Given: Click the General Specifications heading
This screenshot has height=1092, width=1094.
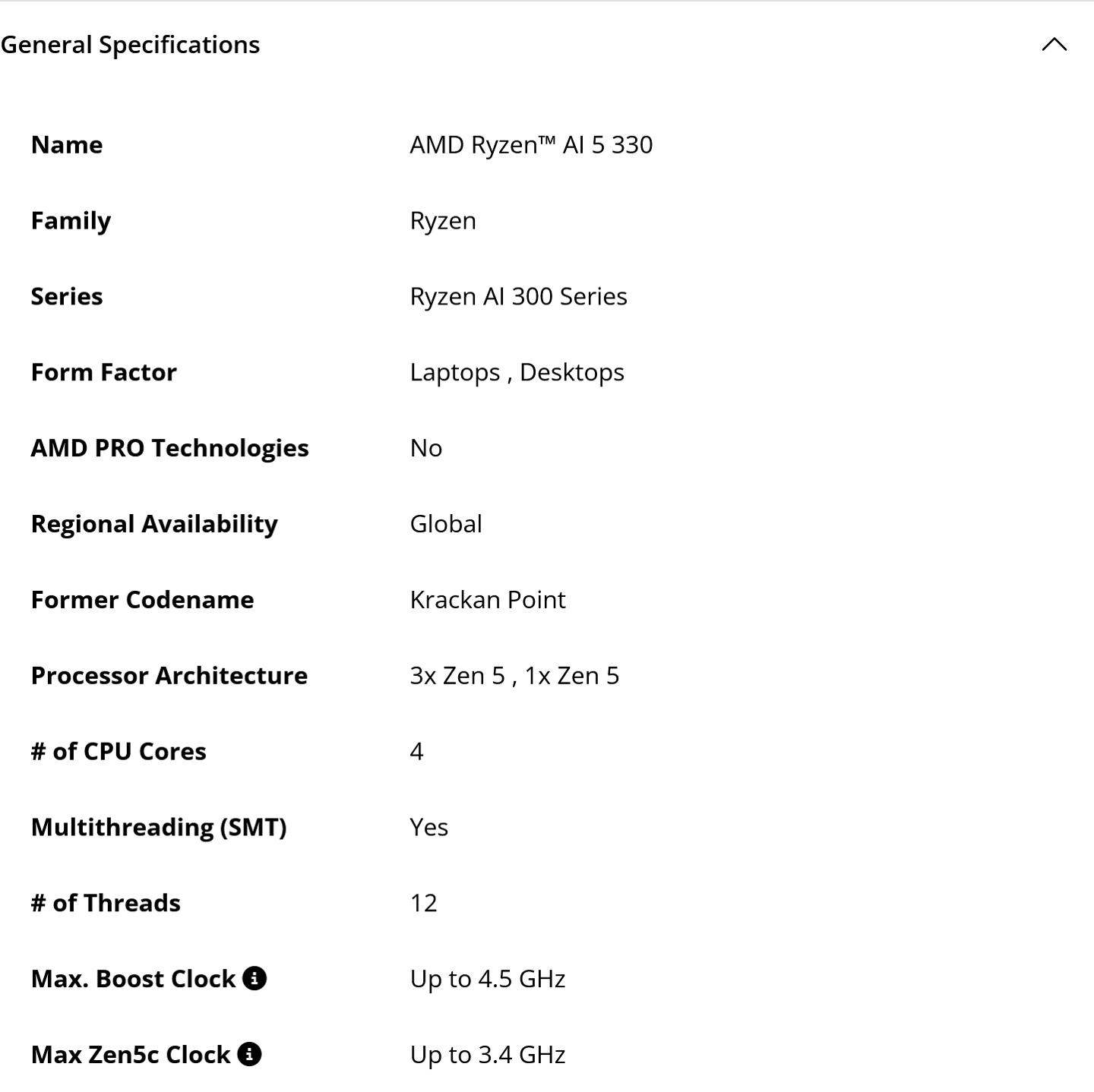Looking at the screenshot, I should (x=130, y=45).
